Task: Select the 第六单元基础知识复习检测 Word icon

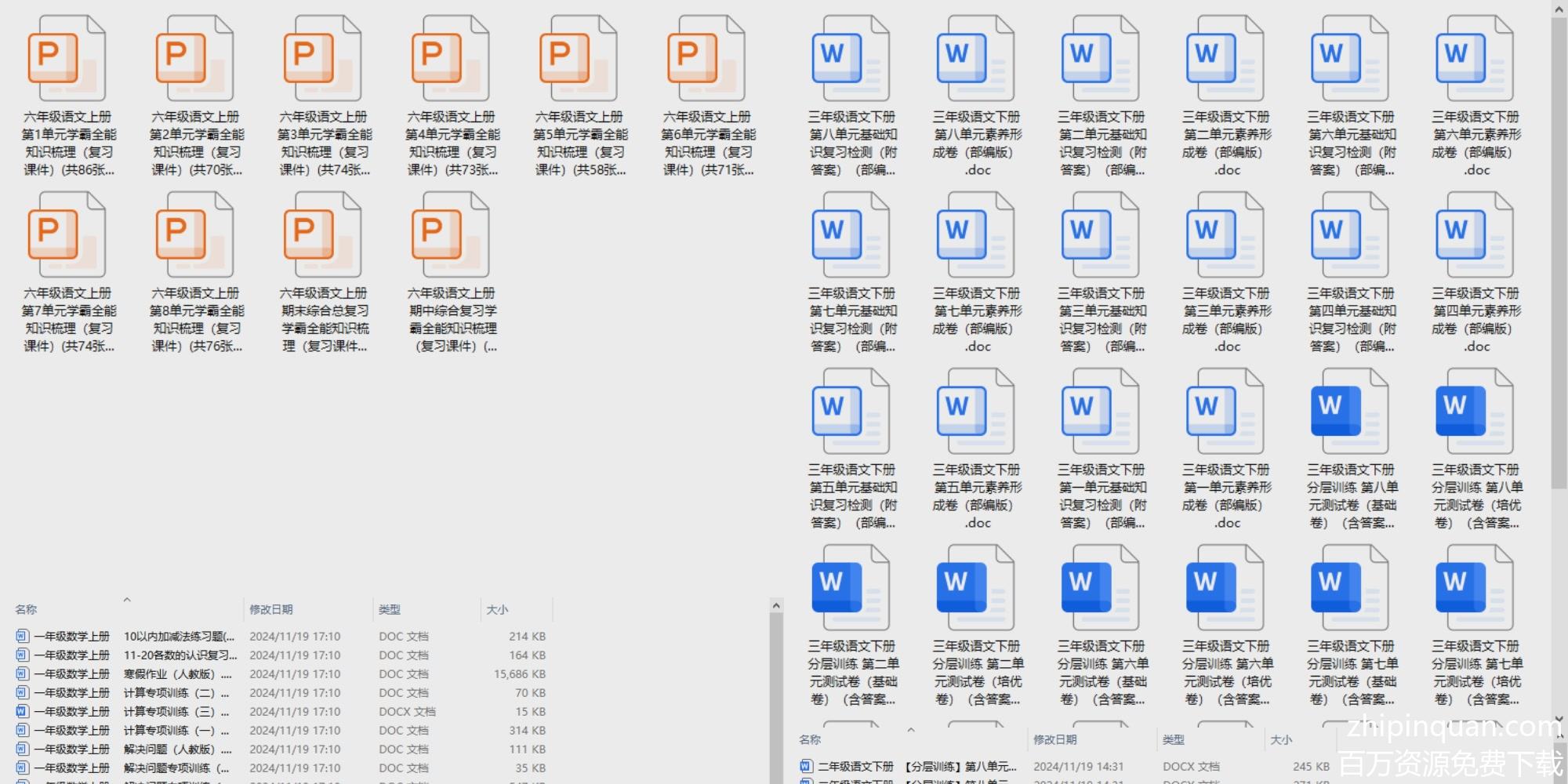Action: coord(1350,59)
